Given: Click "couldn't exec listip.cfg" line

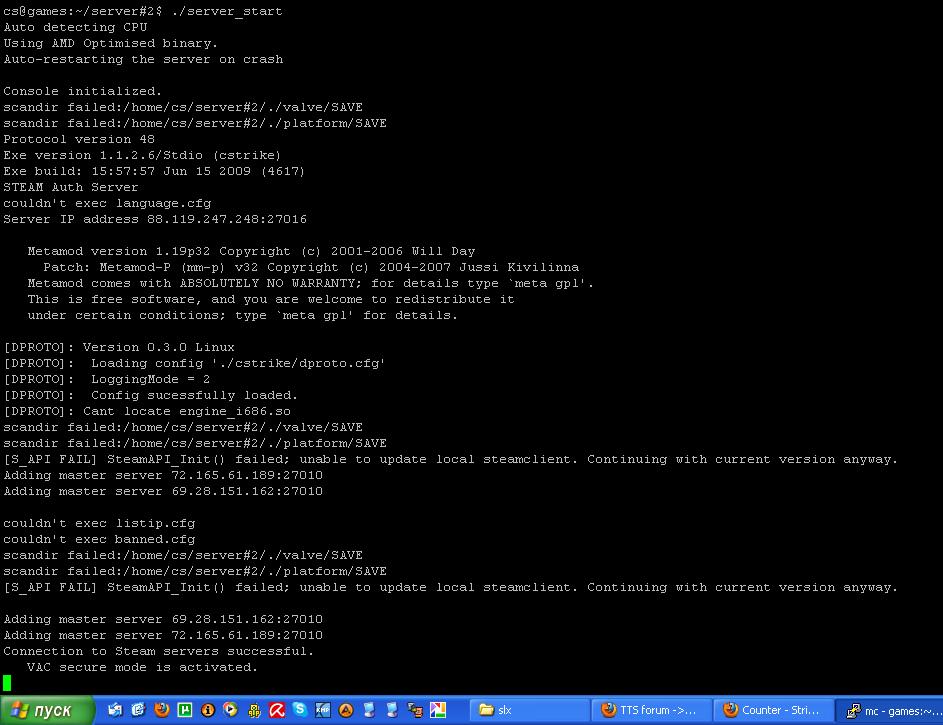Looking at the screenshot, I should [99, 523].
